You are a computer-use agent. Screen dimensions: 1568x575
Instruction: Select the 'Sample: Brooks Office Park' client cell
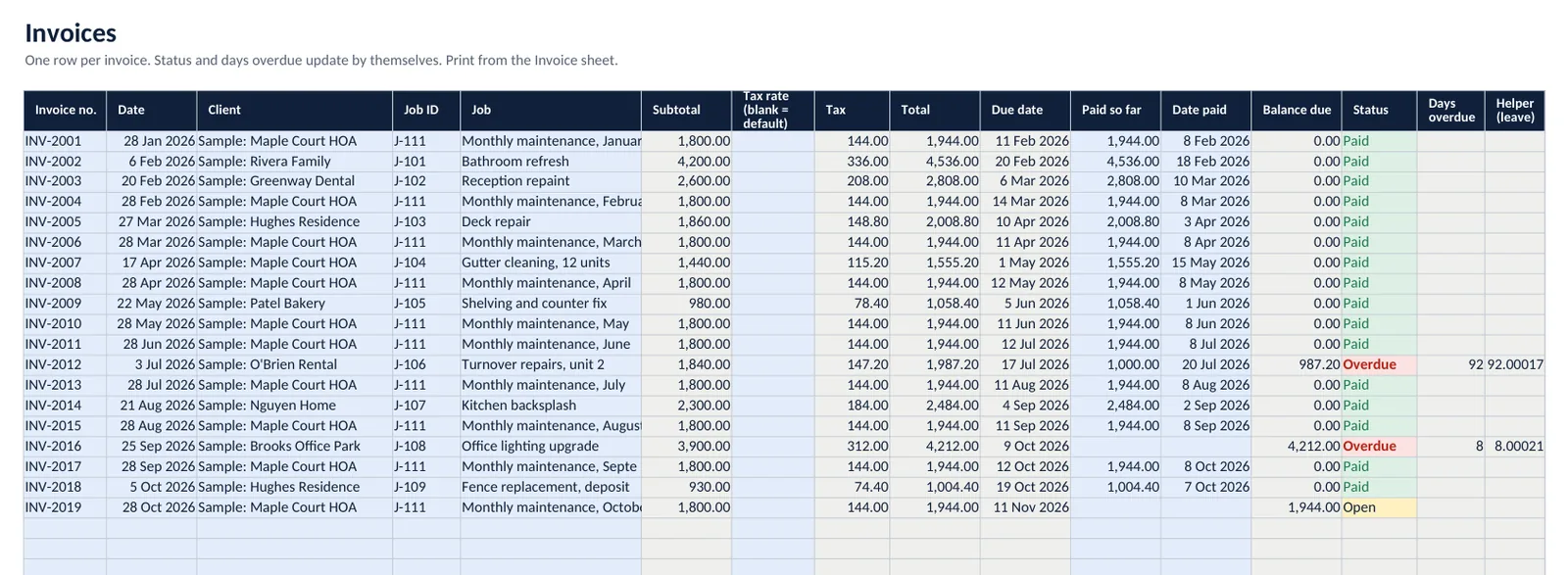click(294, 447)
